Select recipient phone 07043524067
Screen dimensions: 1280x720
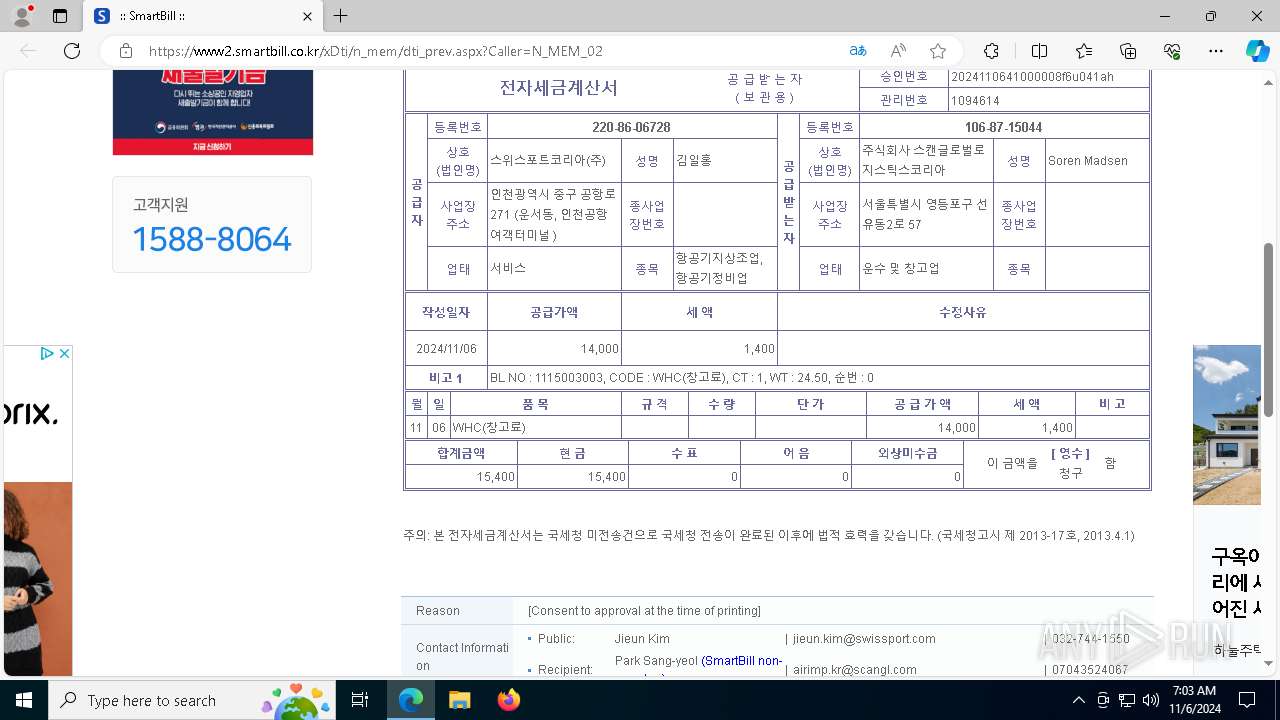[1089, 670]
